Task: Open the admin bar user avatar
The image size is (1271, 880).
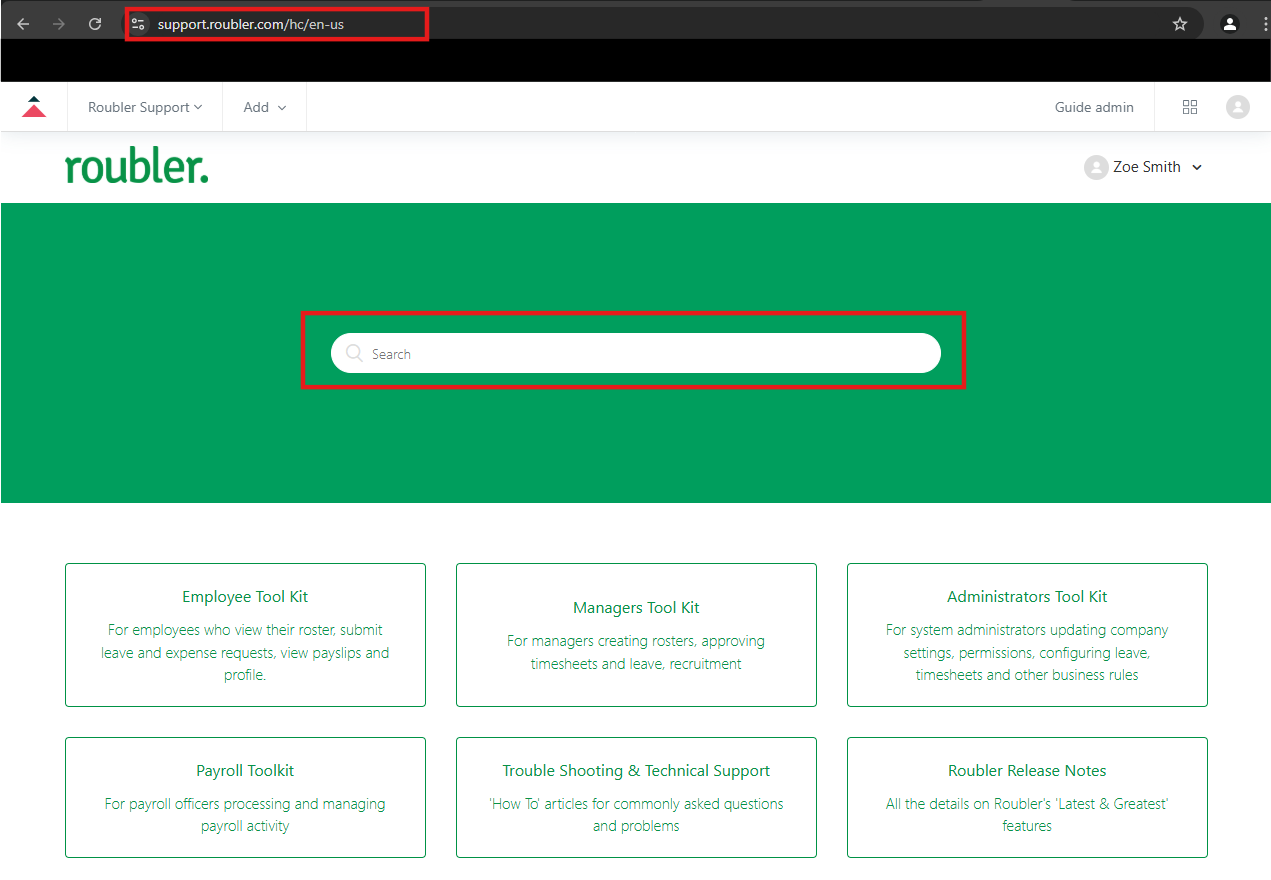Action: (1238, 107)
